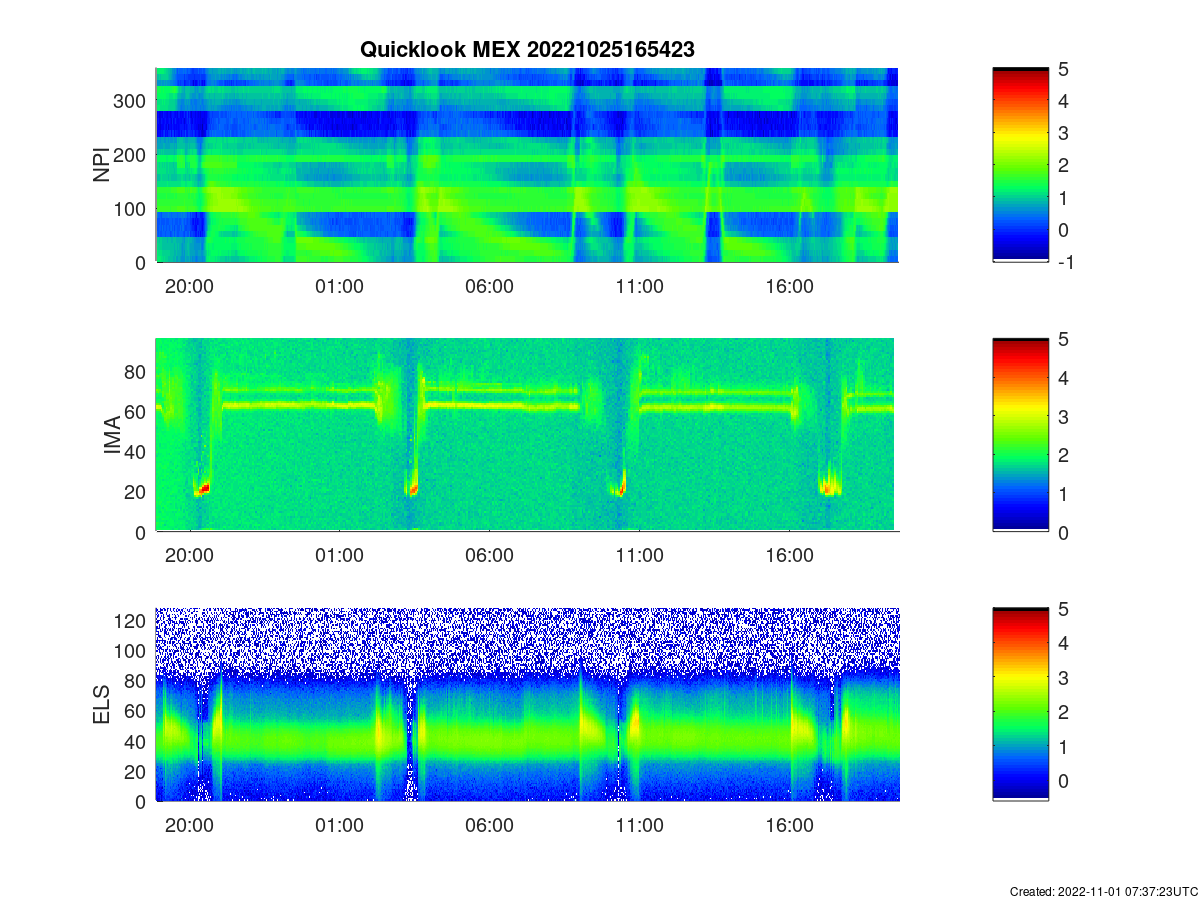
Task: Click the "11:00" time label under the NPI plot
Action: pos(639,287)
